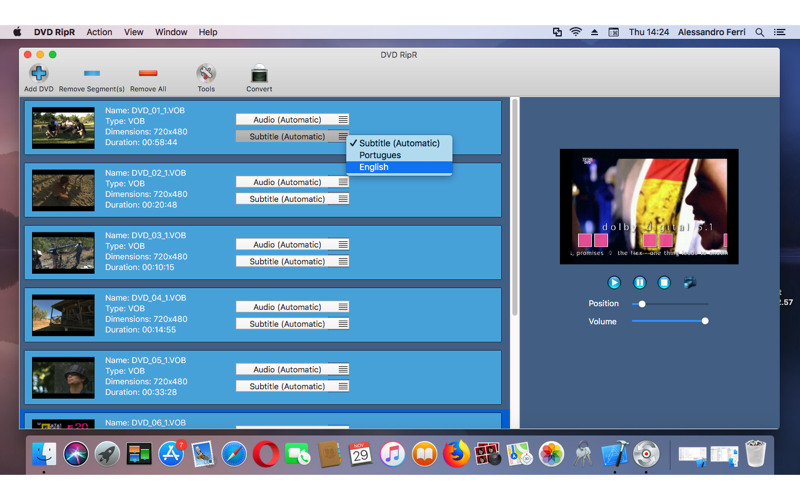The width and height of the screenshot is (800, 500).
Task: Stop the video preview playback
Action: pos(664,283)
